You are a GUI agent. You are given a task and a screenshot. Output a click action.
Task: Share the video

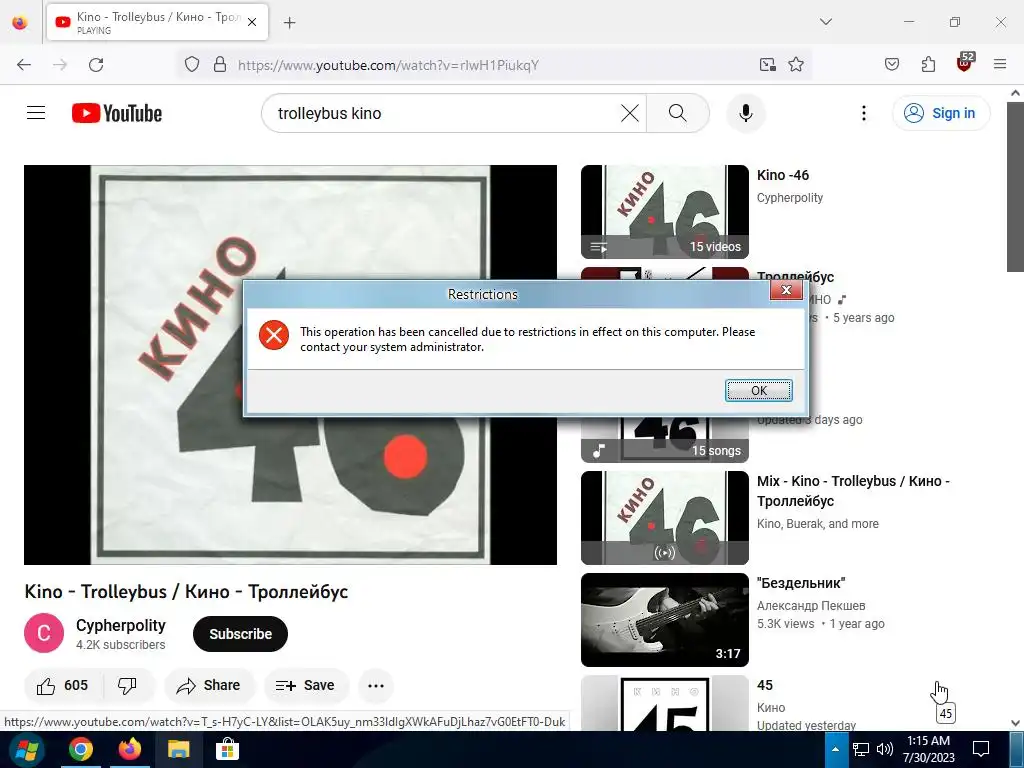(209, 685)
